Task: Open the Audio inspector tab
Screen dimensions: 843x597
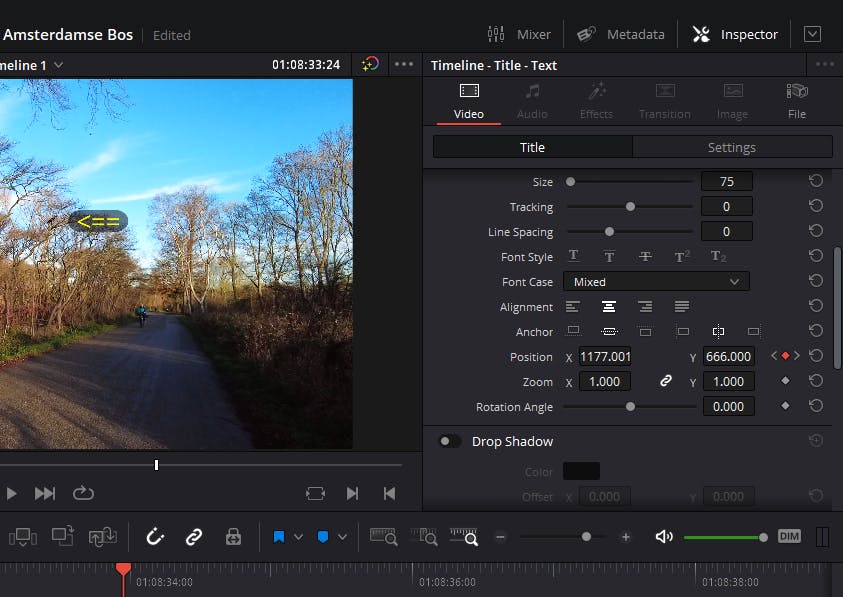Action: pyautogui.click(x=532, y=101)
